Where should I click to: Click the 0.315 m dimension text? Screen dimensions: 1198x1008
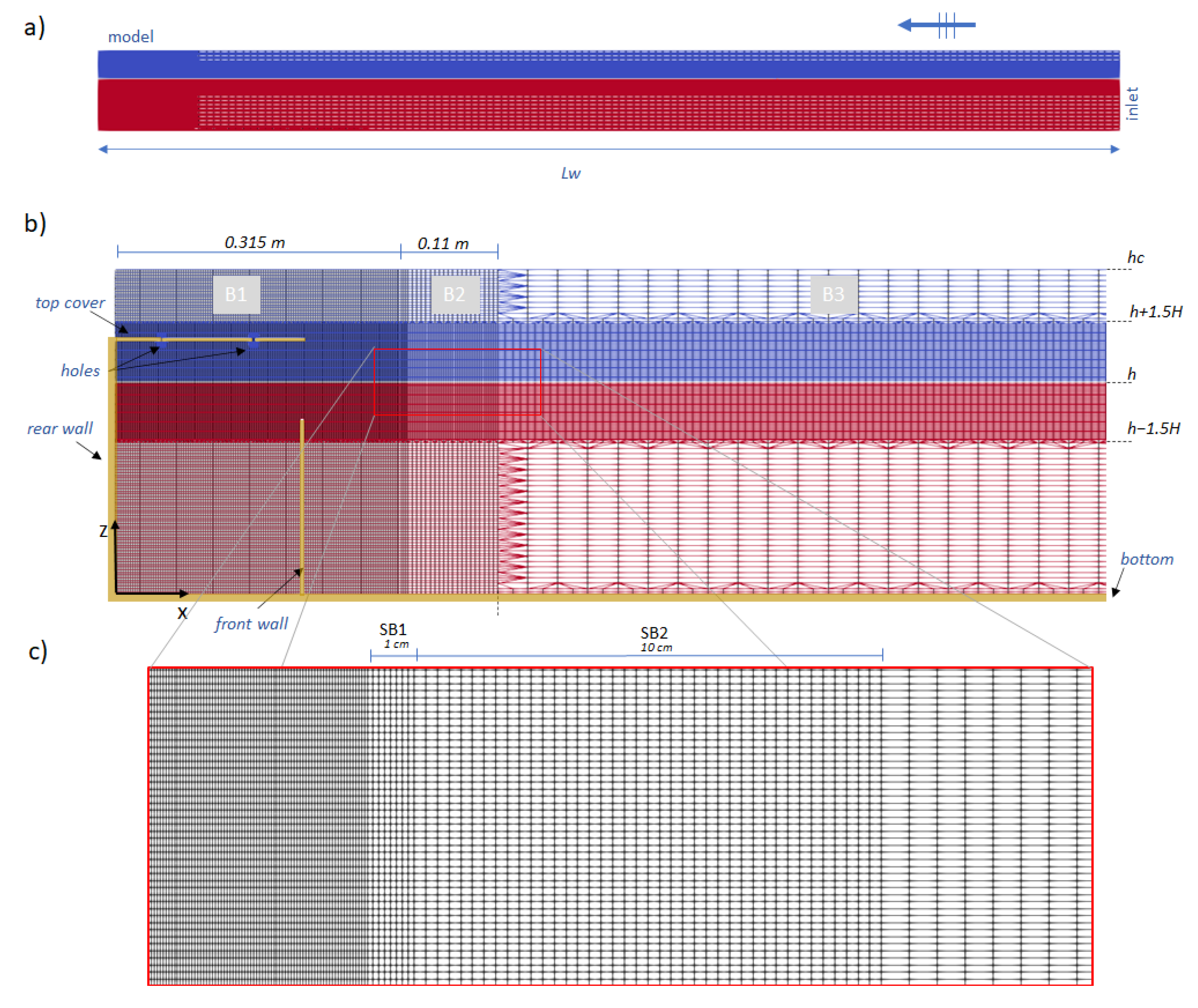click(254, 242)
